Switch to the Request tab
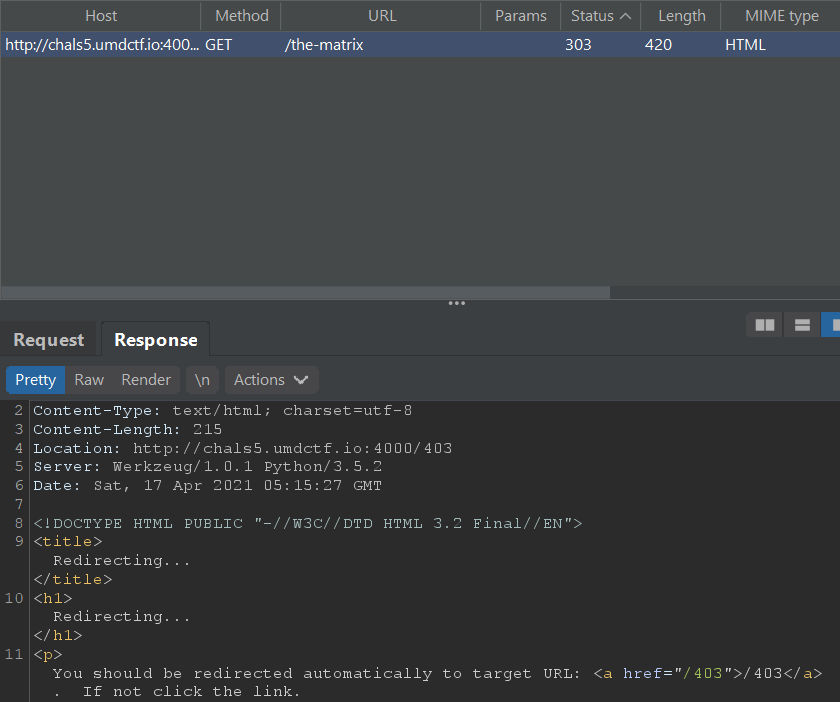Viewport: 840px width, 702px height. pyautogui.click(x=49, y=340)
